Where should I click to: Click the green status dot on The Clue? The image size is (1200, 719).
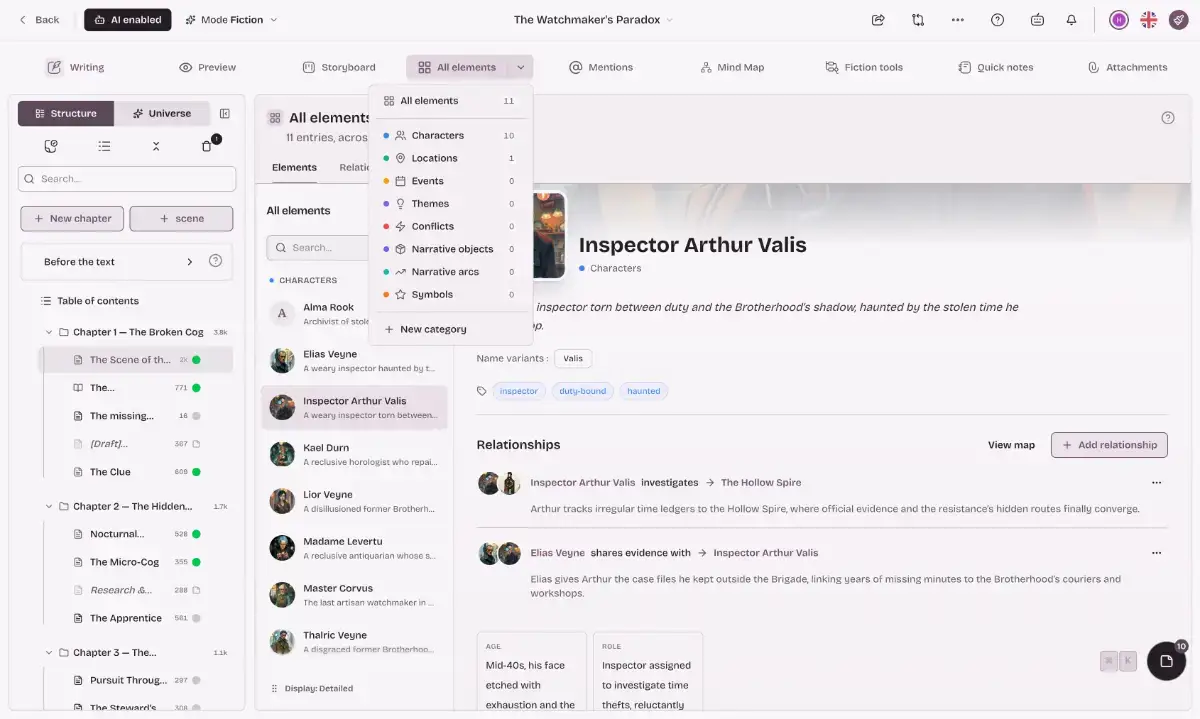197,472
